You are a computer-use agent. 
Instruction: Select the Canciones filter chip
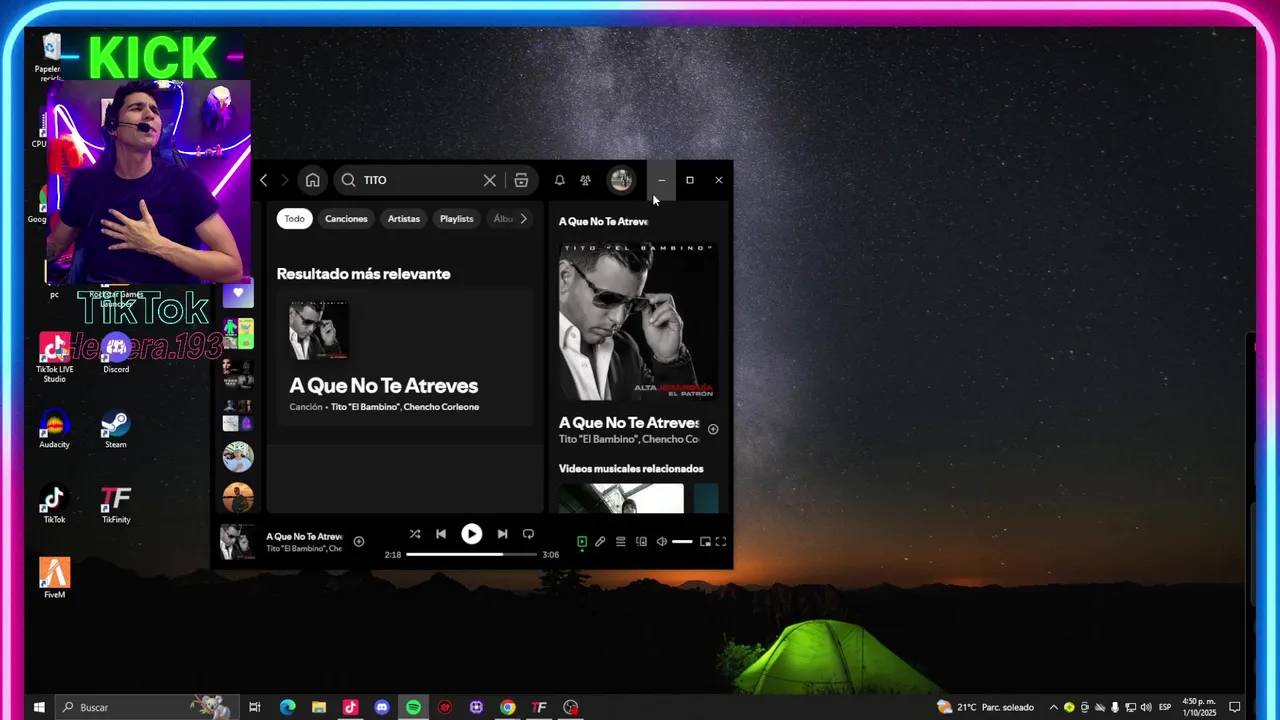click(346, 219)
